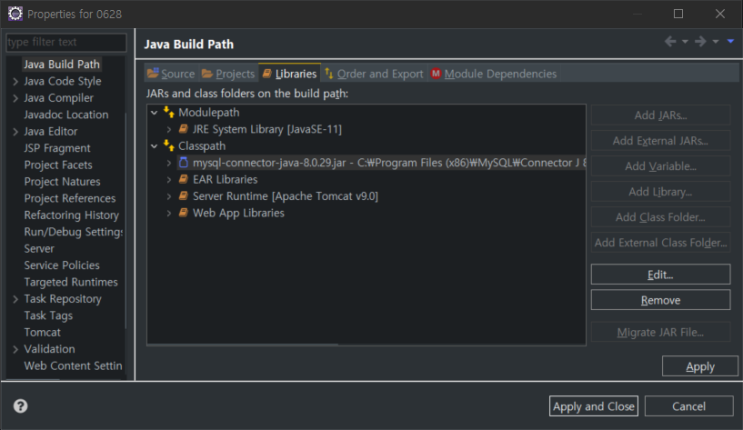Screen dimensions: 743x430
Task: Click the Web App Libraries icon
Action: [x=183, y=213]
